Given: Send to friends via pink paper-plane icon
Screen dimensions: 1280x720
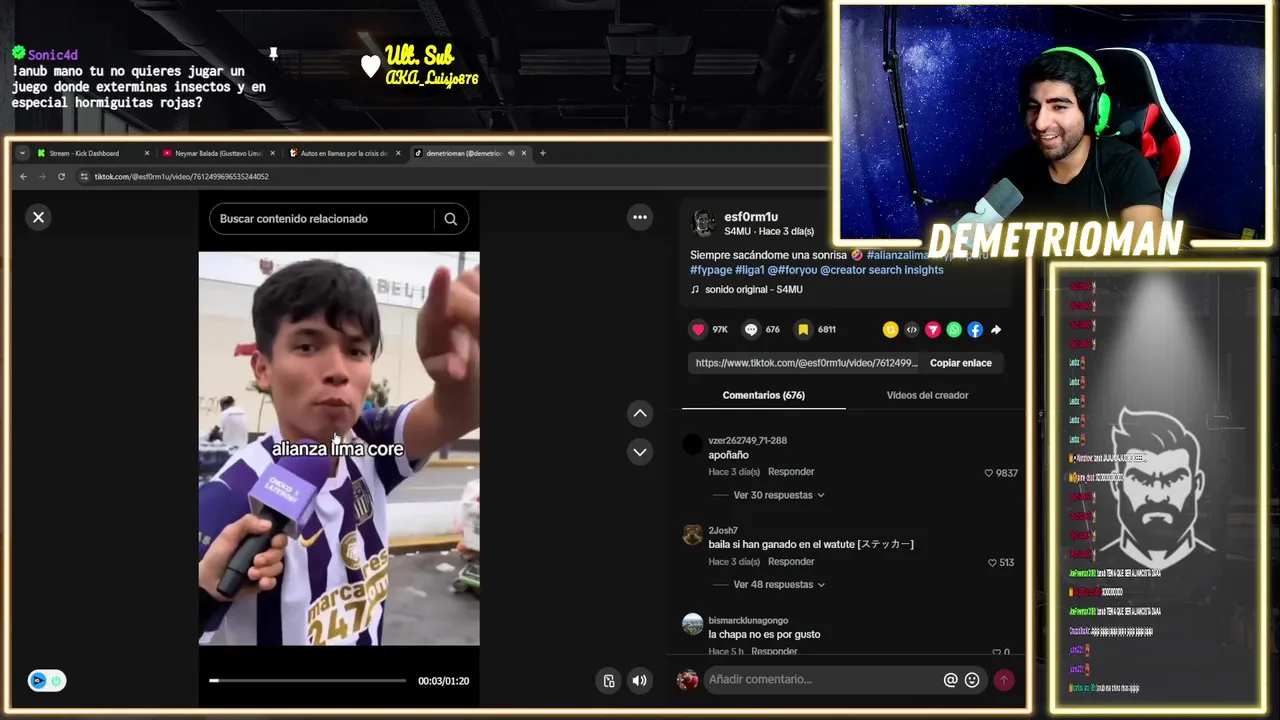Looking at the screenshot, I should point(932,329).
